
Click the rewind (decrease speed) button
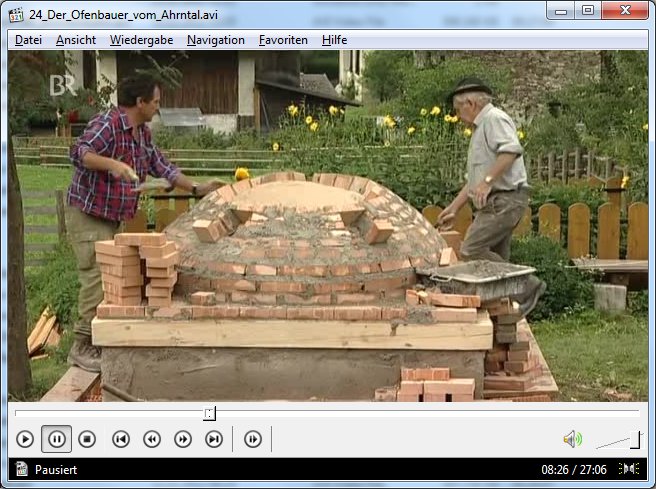[x=152, y=439]
